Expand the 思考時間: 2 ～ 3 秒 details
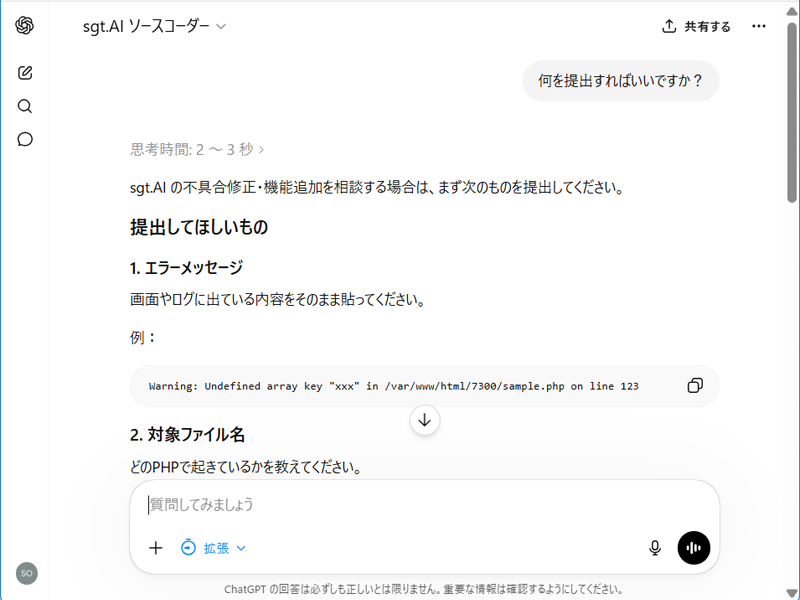This screenshot has height=600, width=800. tap(197, 149)
